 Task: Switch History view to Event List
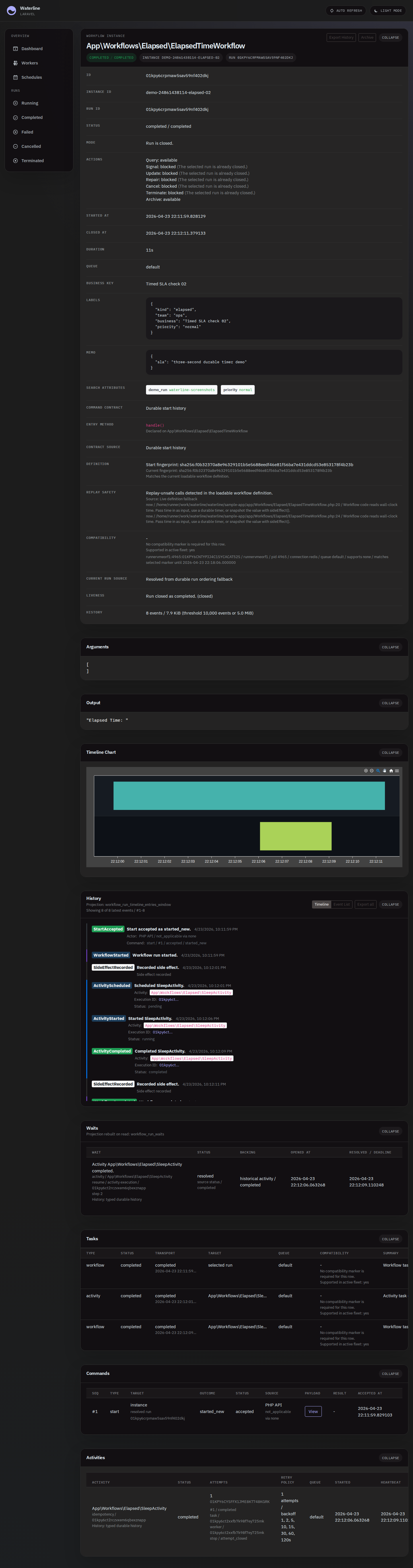(342, 904)
